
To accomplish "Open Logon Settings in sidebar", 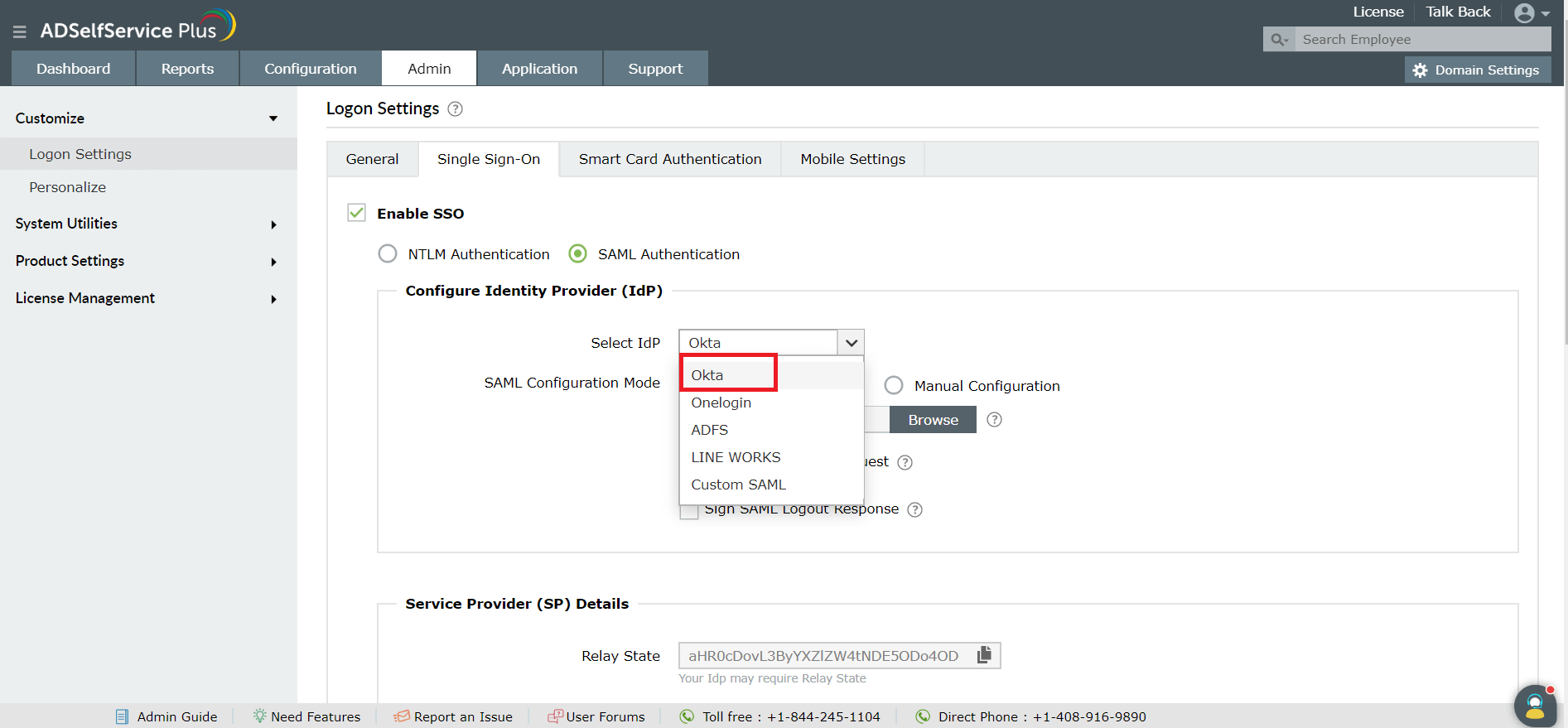I will coord(148,154).
